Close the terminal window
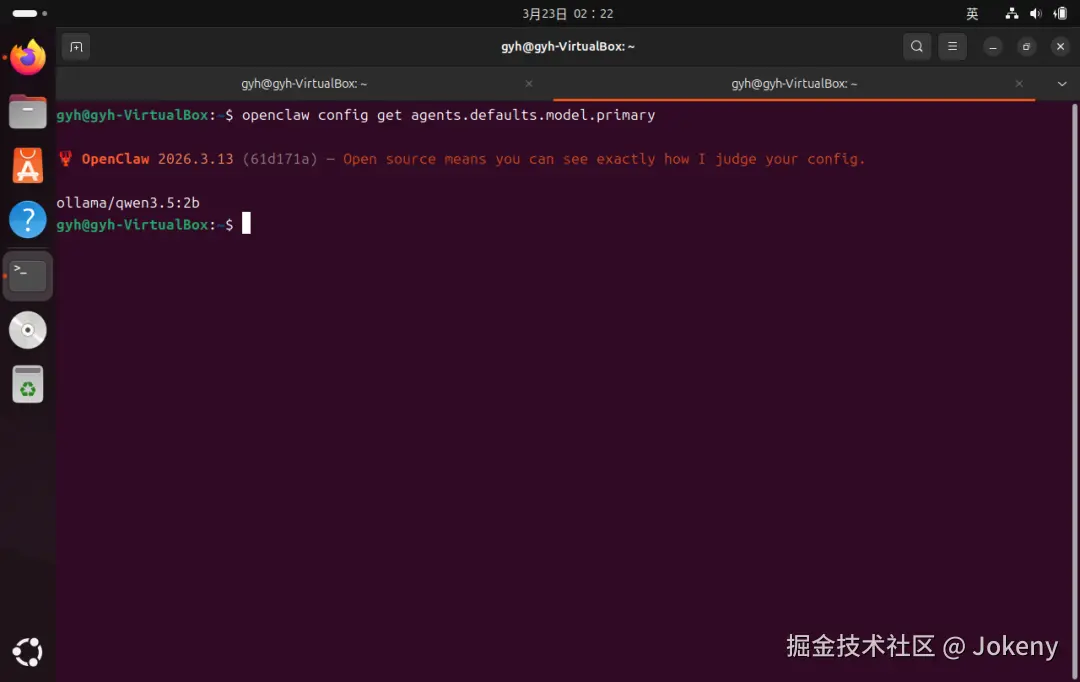 (1060, 47)
